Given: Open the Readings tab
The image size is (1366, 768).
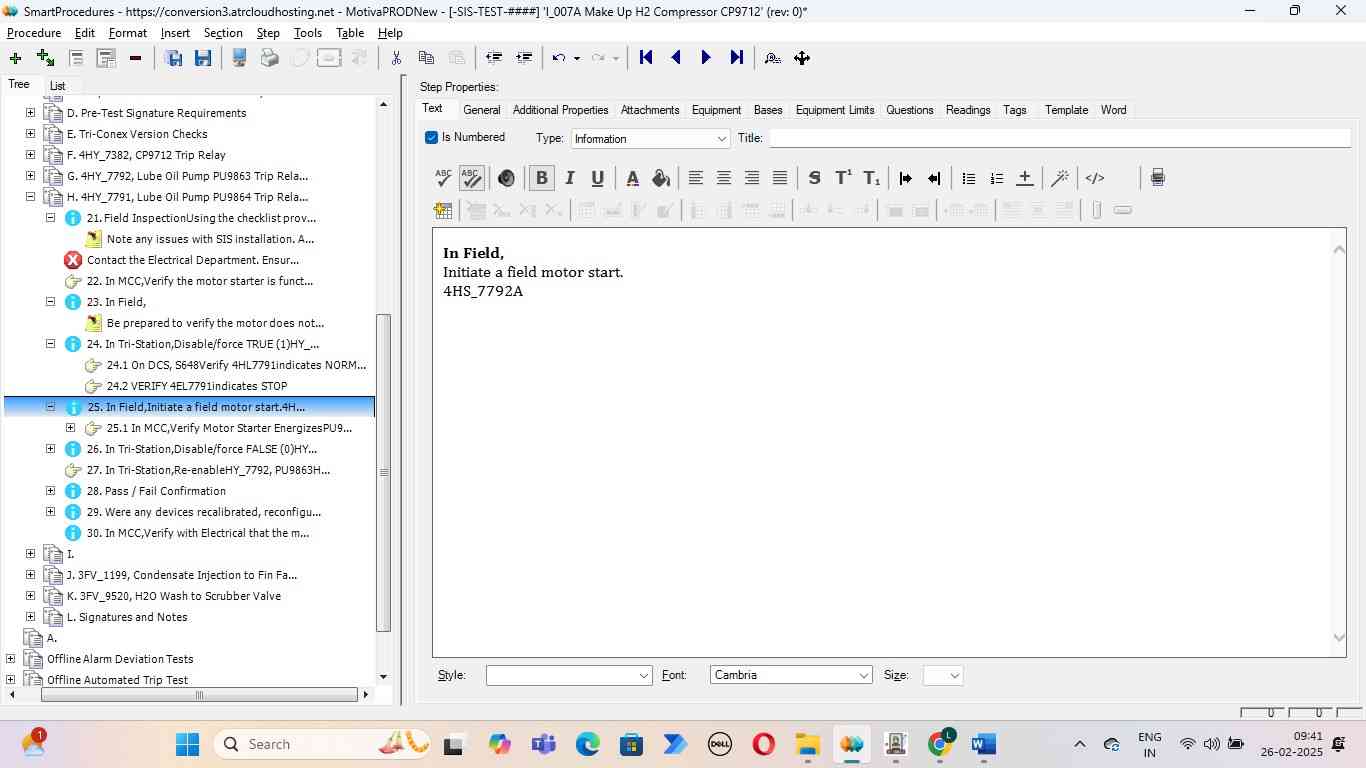Looking at the screenshot, I should pos(968,110).
